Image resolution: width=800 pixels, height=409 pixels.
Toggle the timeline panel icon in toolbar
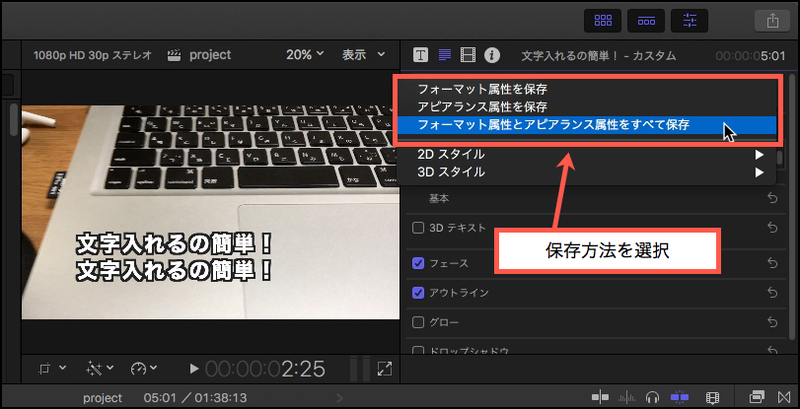[x=647, y=19]
